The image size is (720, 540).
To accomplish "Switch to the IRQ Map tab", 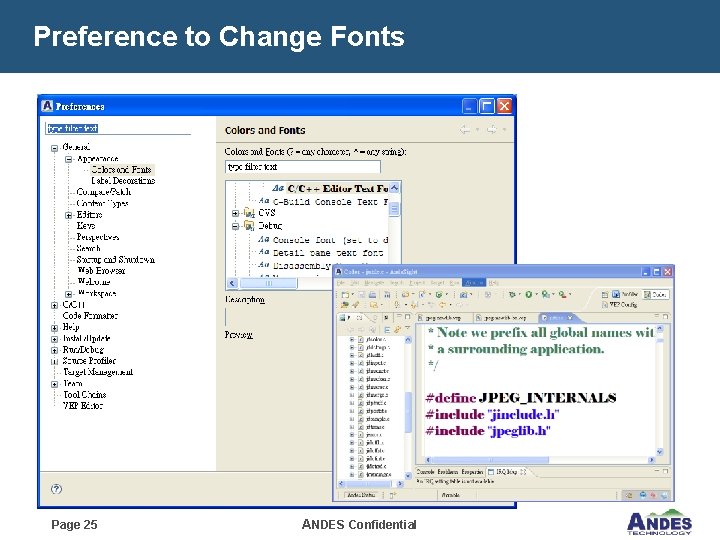I will (x=506, y=472).
